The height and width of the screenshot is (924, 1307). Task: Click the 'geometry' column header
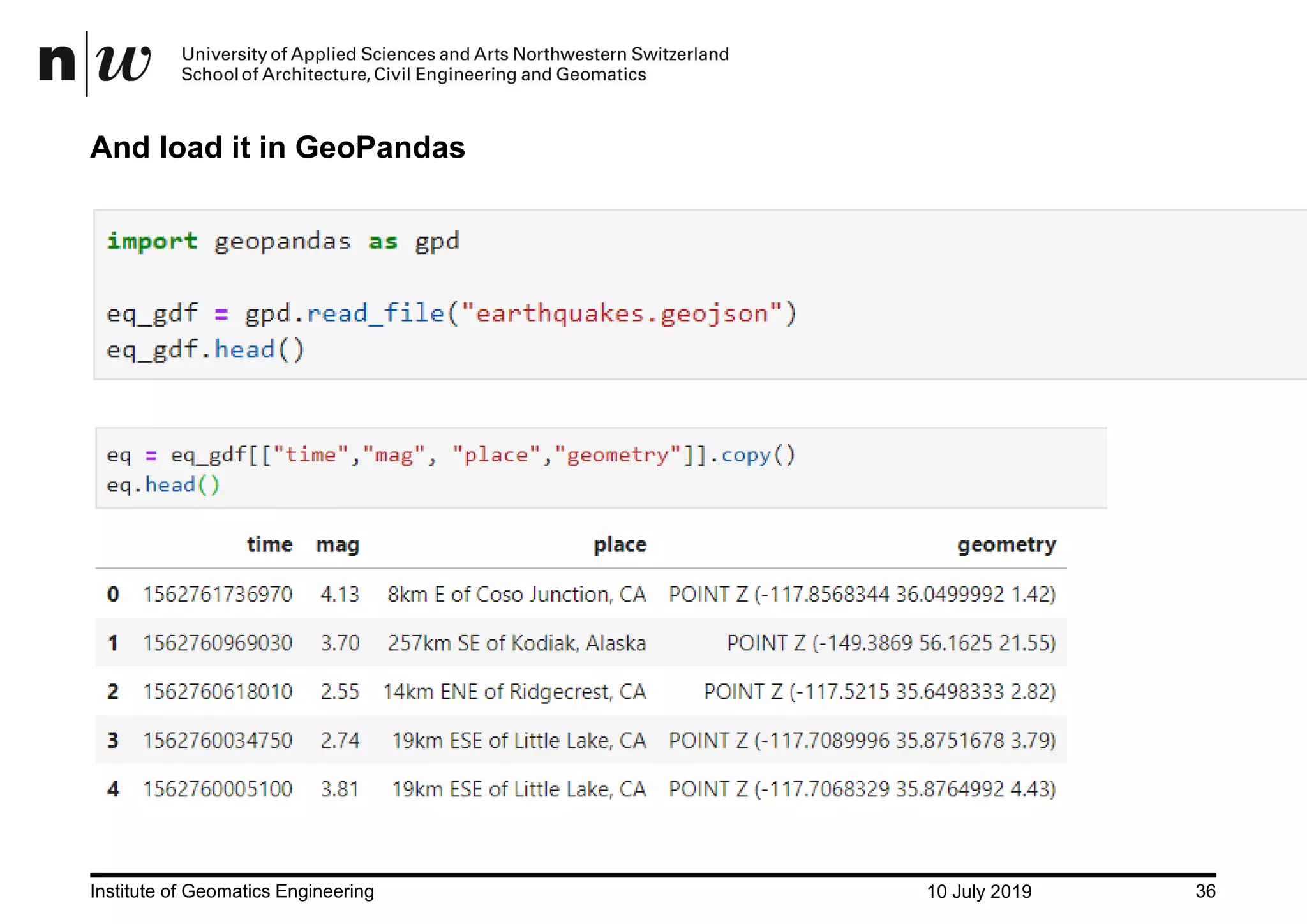pyautogui.click(x=1006, y=544)
